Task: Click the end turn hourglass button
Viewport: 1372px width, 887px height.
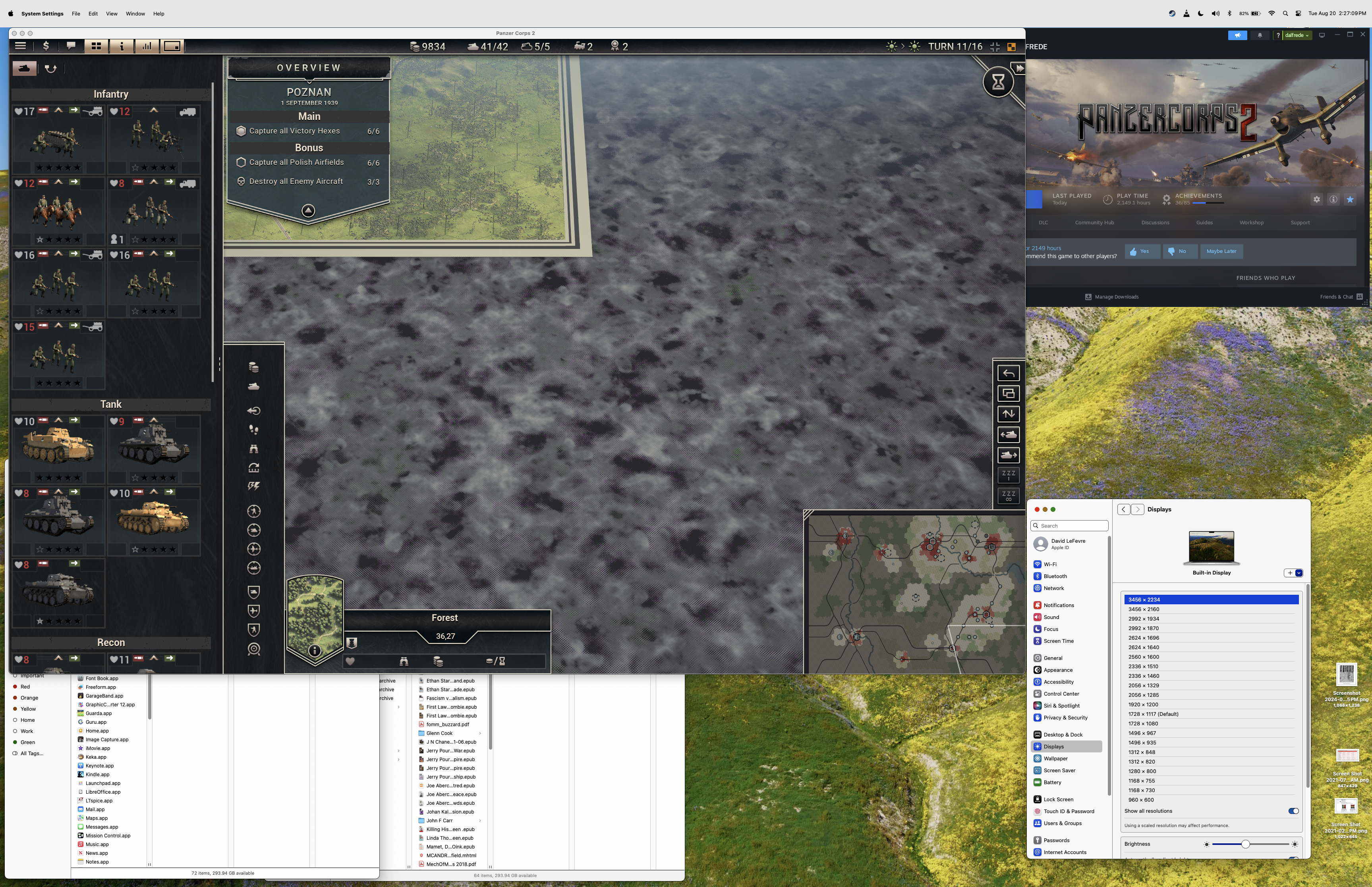Action: tap(998, 82)
